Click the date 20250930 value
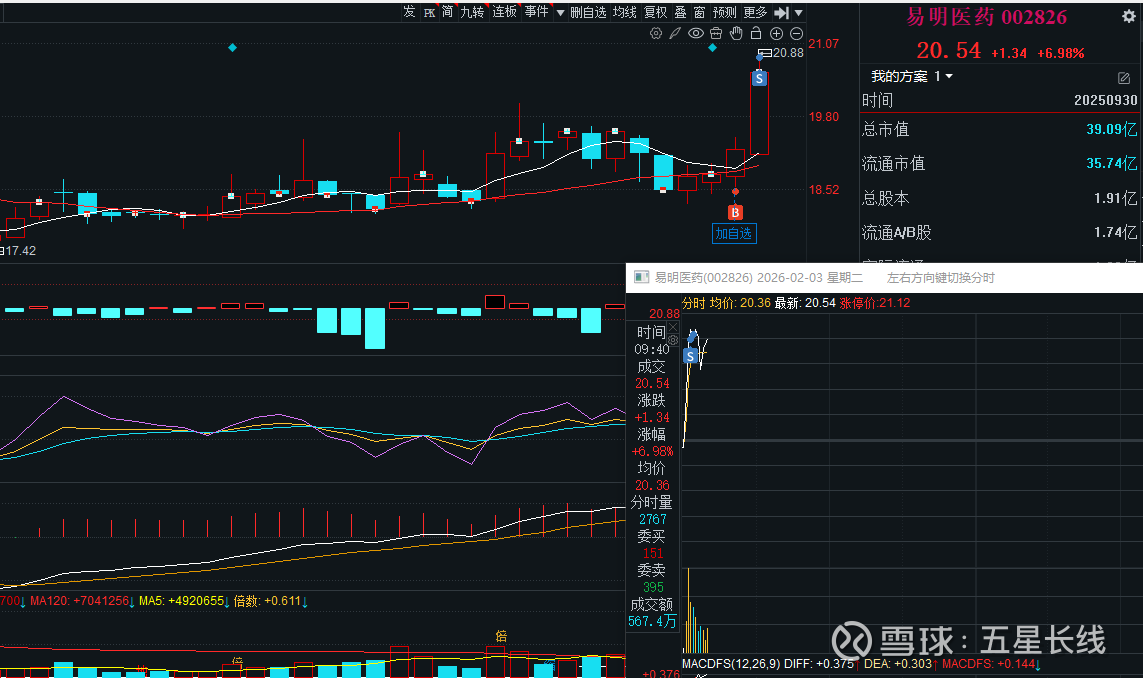The width and height of the screenshot is (1143, 678). point(1105,101)
